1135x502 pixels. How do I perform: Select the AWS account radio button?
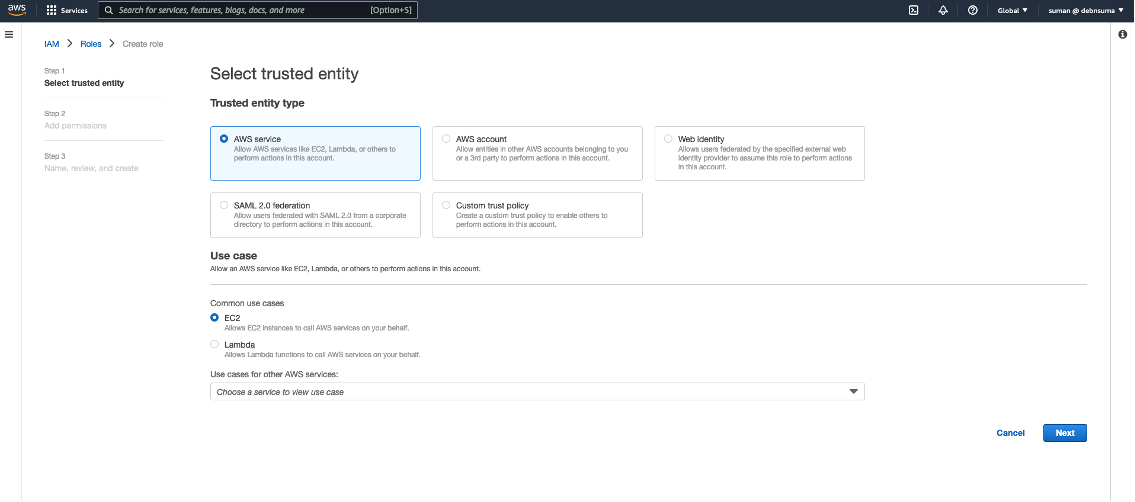[446, 138]
